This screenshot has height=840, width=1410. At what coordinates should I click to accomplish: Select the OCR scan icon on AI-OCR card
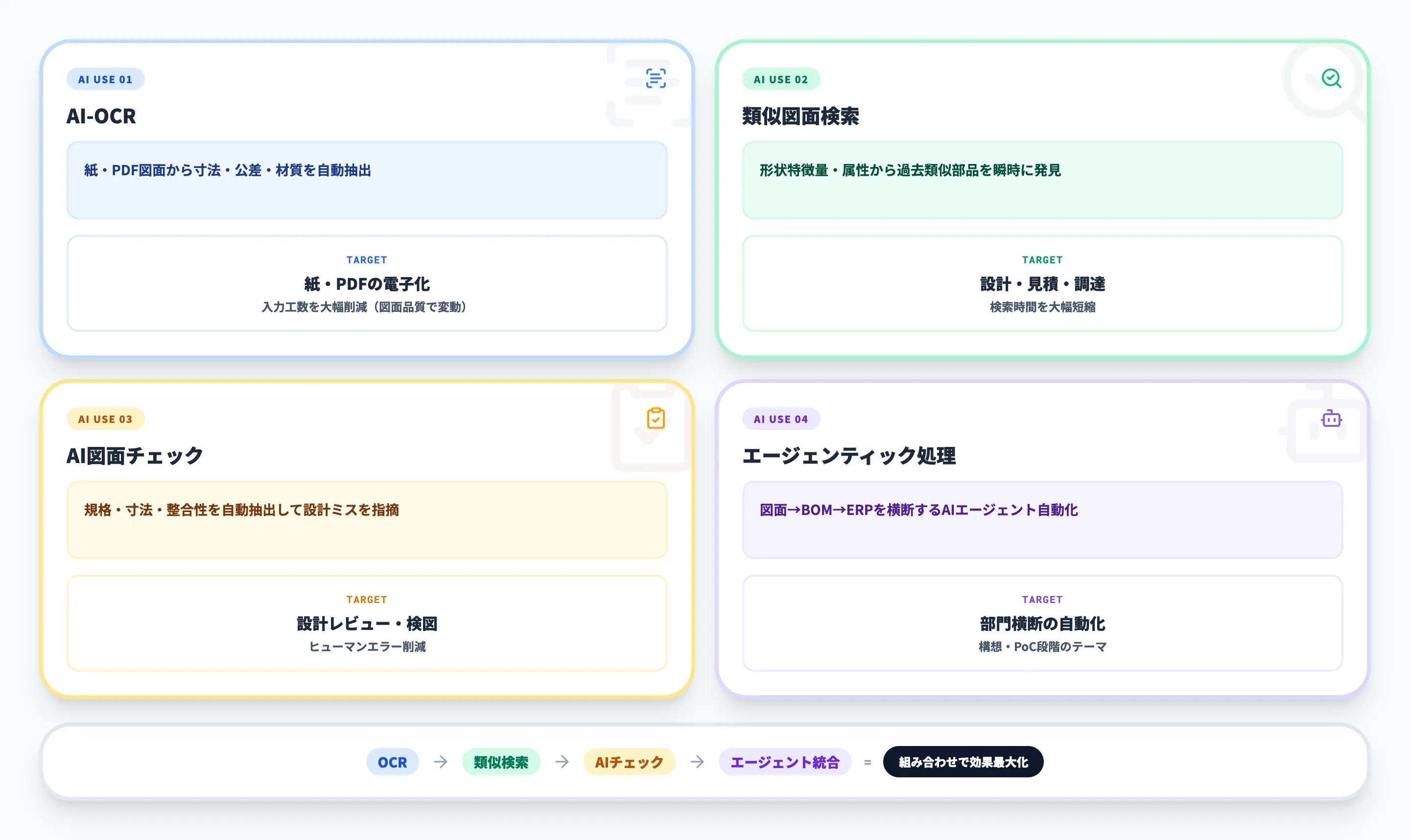click(655, 79)
